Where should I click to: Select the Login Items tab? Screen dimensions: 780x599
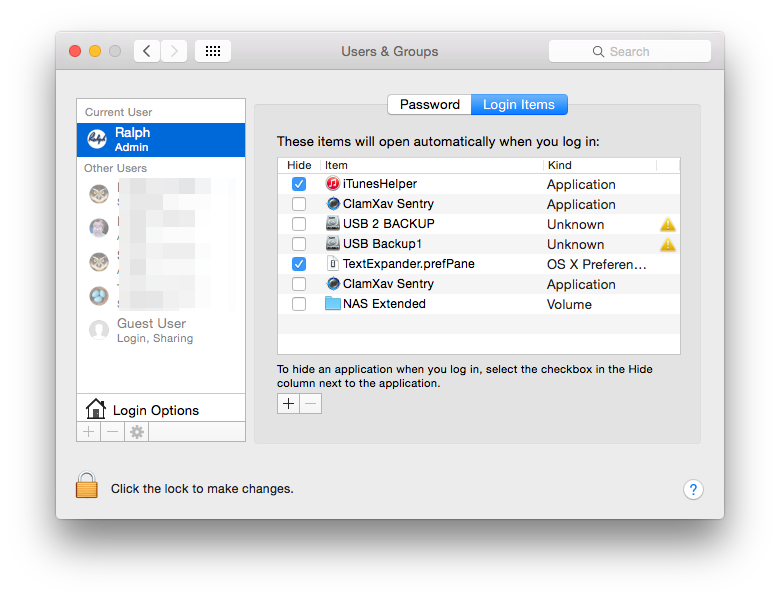[519, 104]
